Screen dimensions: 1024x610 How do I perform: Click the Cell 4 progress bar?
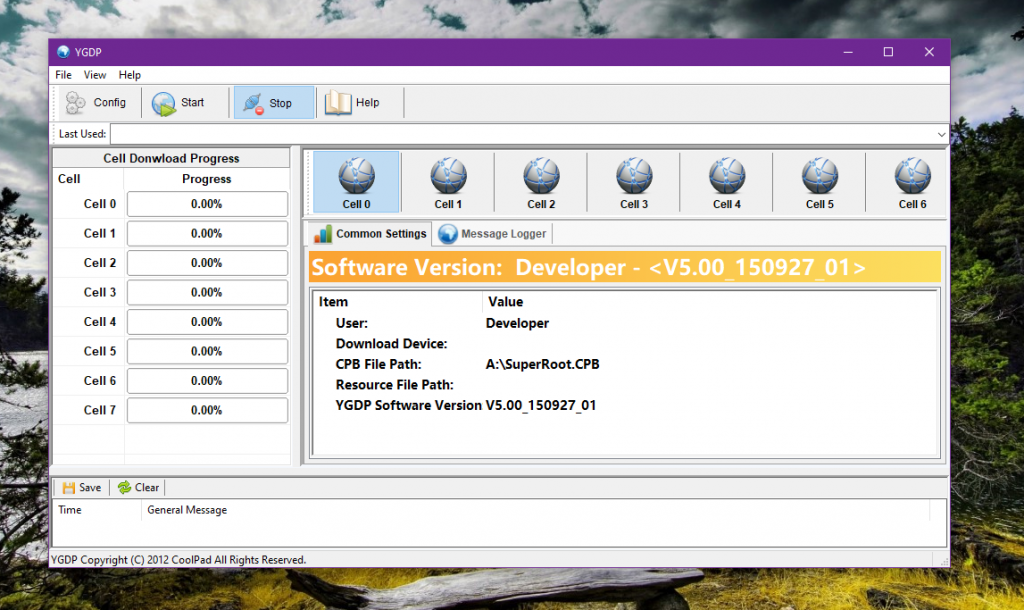207,321
